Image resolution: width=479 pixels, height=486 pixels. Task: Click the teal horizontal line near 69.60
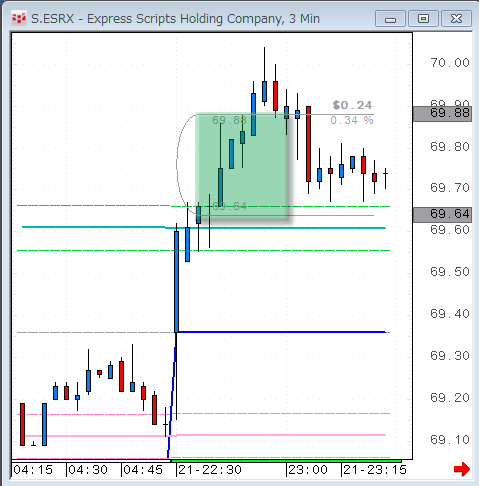pyautogui.click(x=203, y=228)
